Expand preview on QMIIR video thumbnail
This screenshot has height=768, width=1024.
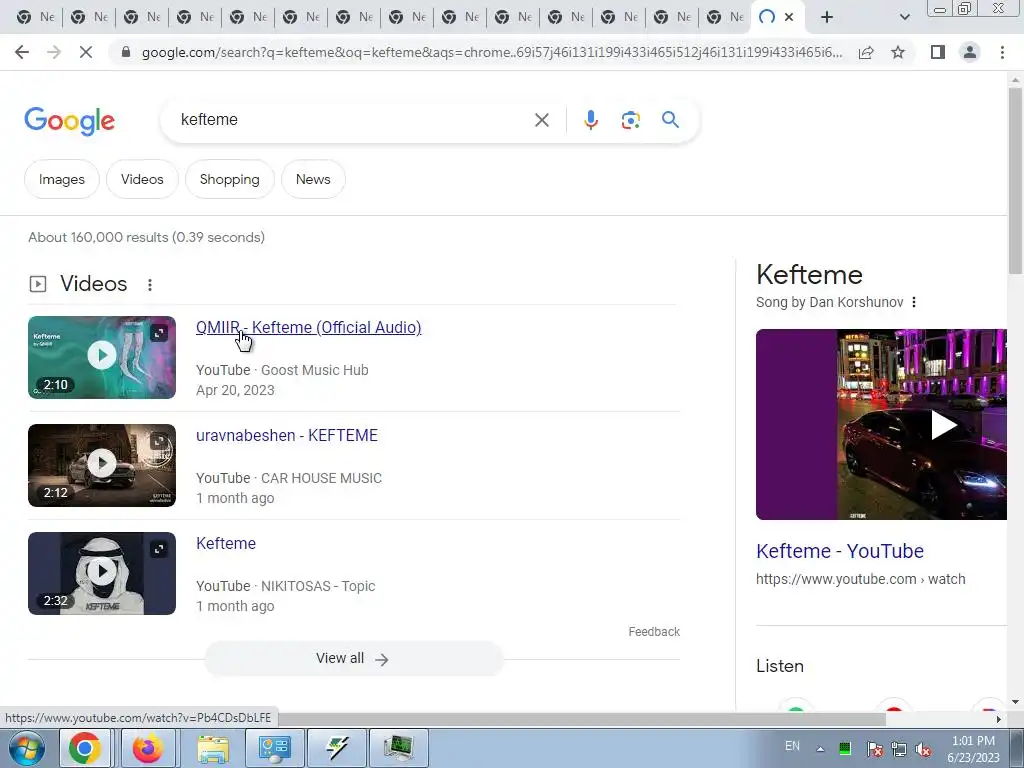(x=159, y=333)
